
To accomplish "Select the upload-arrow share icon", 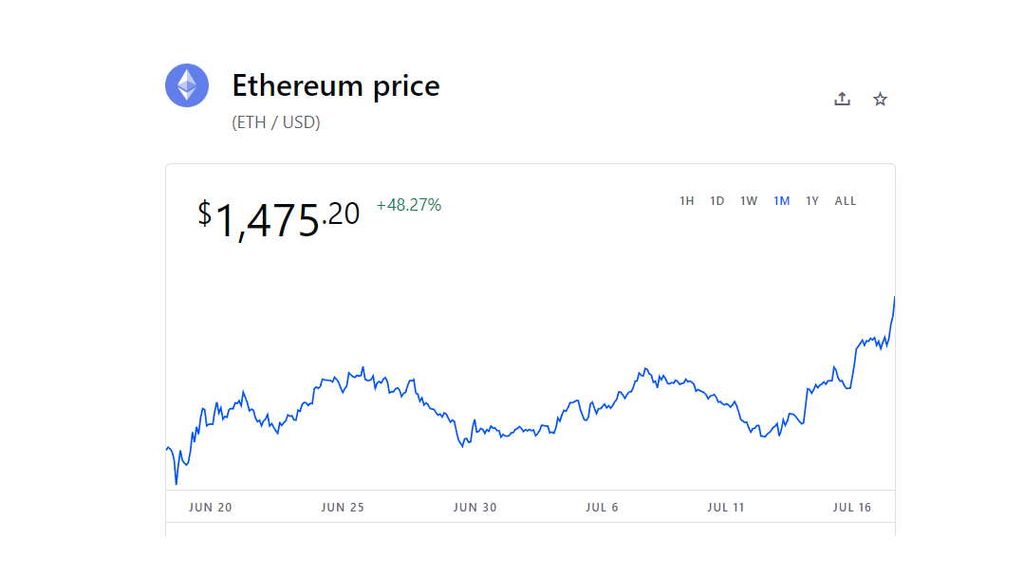I will coord(841,98).
